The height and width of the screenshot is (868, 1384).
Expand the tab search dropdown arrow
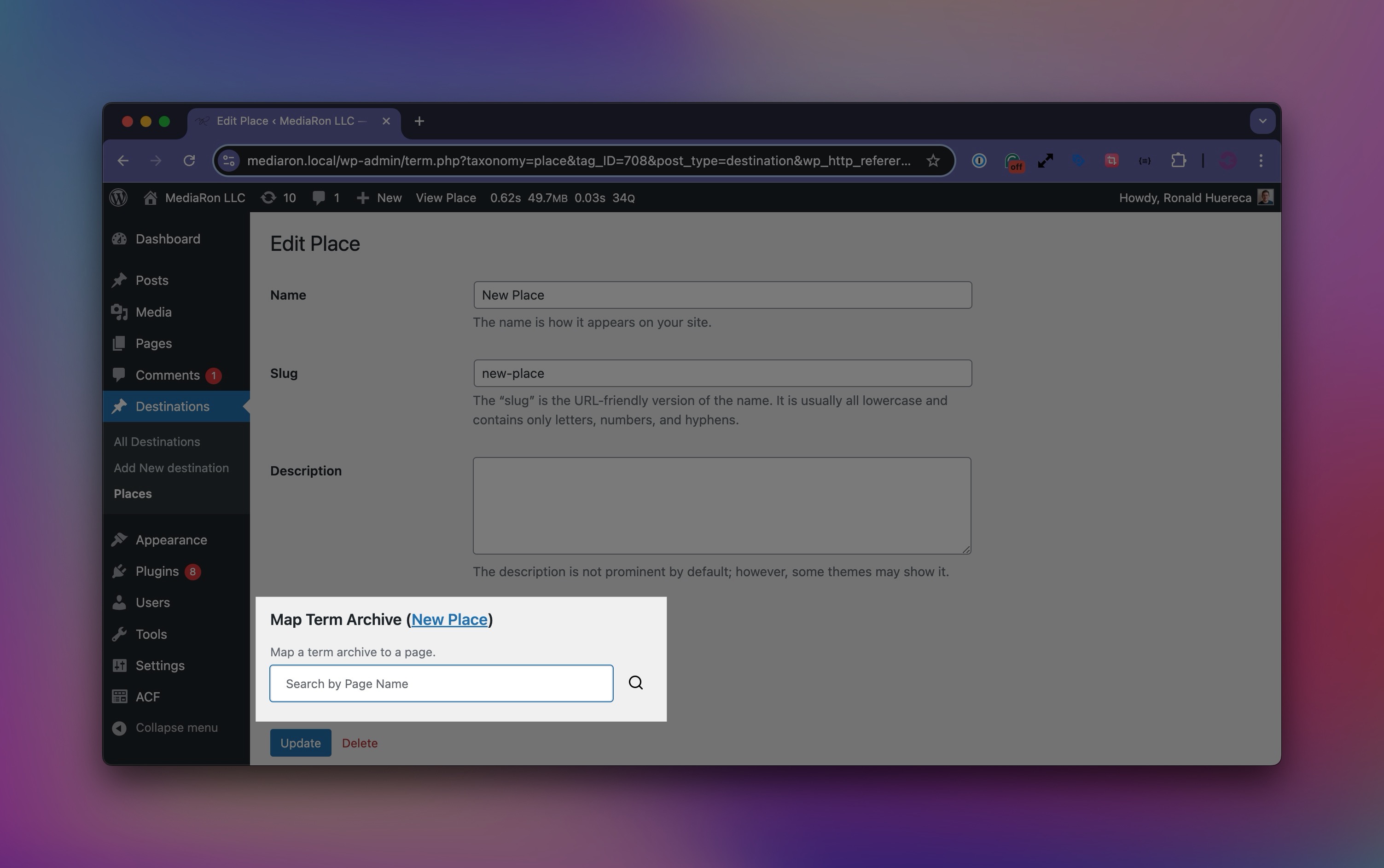click(1262, 121)
